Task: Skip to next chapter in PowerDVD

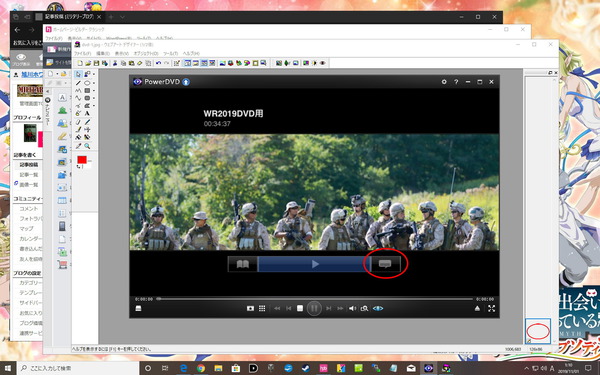Action: click(328, 308)
